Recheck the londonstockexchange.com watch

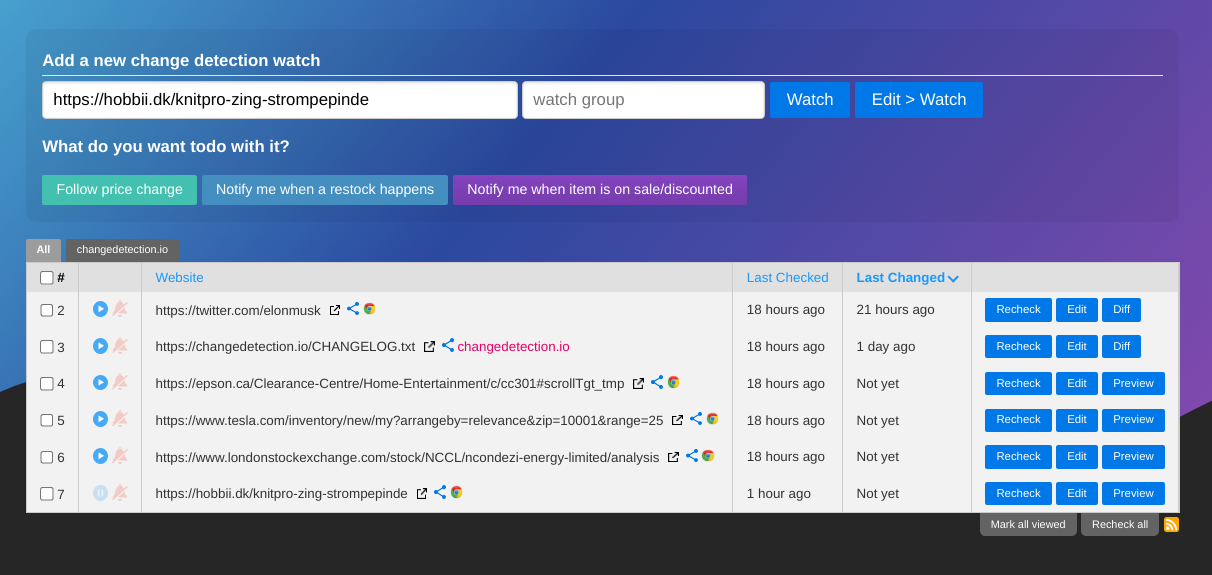pos(1018,457)
